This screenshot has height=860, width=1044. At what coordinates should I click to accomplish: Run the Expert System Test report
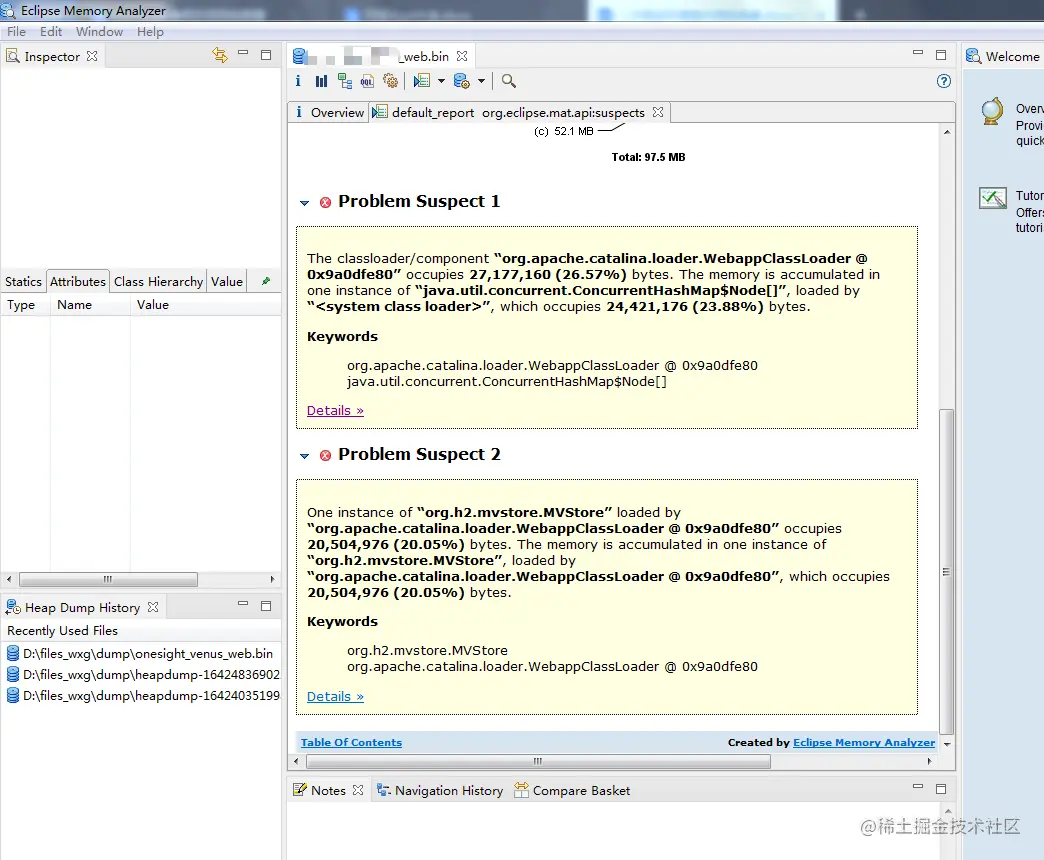pyautogui.click(x=421, y=81)
